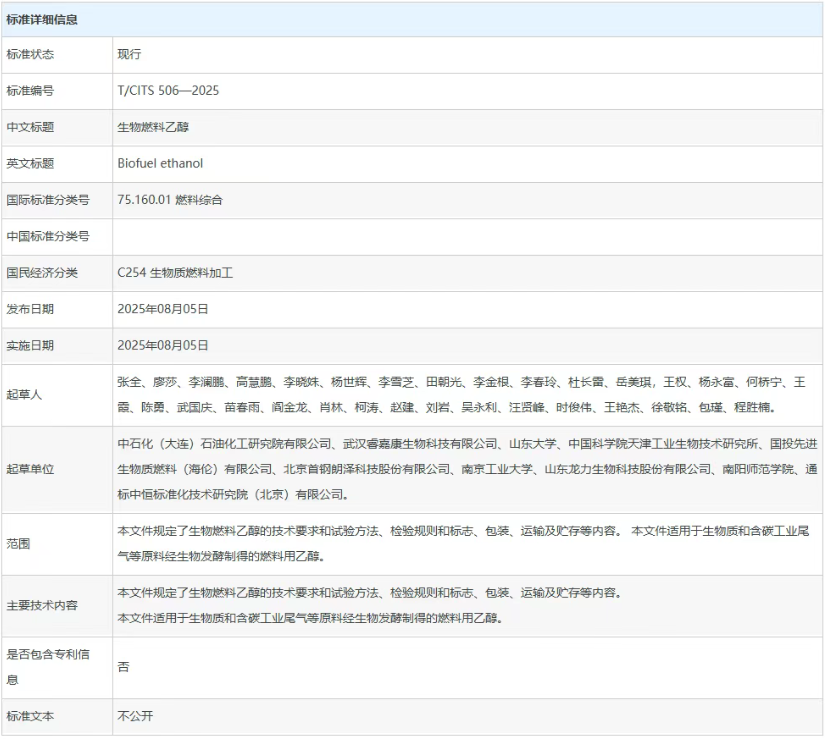
Task: Select the standard number T/CITS 506—2025
Action: [x=168, y=91]
